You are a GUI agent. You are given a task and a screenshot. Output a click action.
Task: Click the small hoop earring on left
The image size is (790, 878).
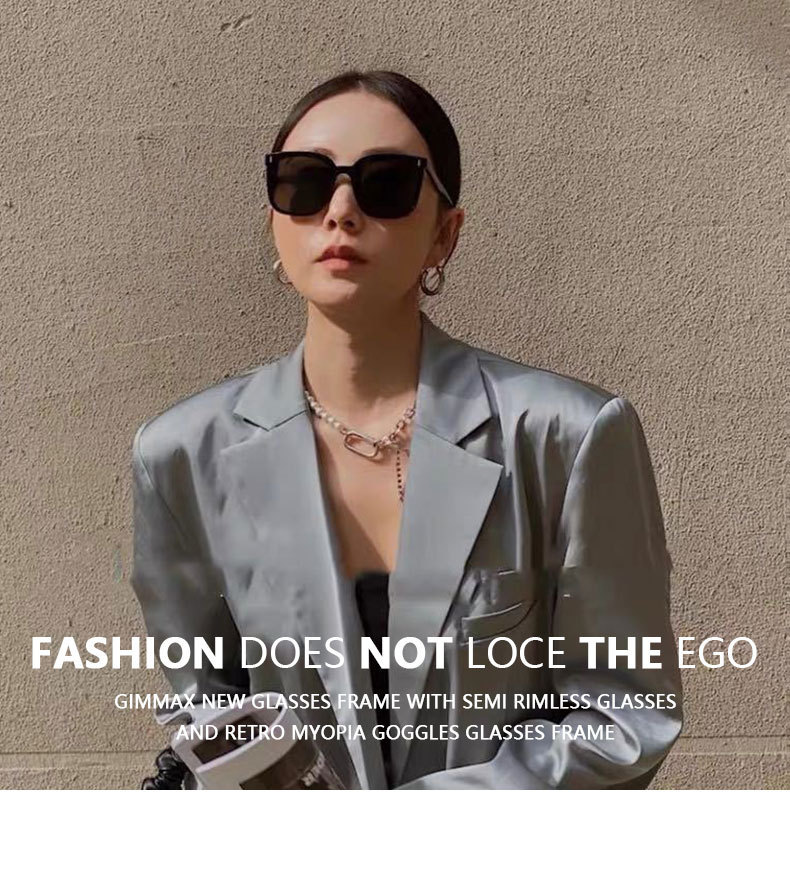(281, 272)
